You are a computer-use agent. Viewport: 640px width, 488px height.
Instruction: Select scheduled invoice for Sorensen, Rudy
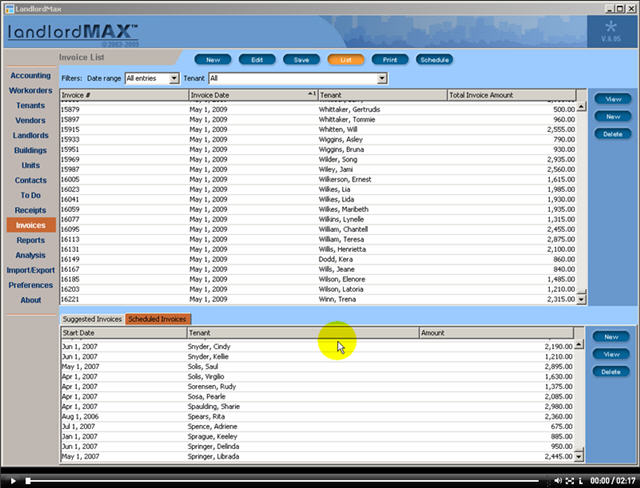point(317,387)
